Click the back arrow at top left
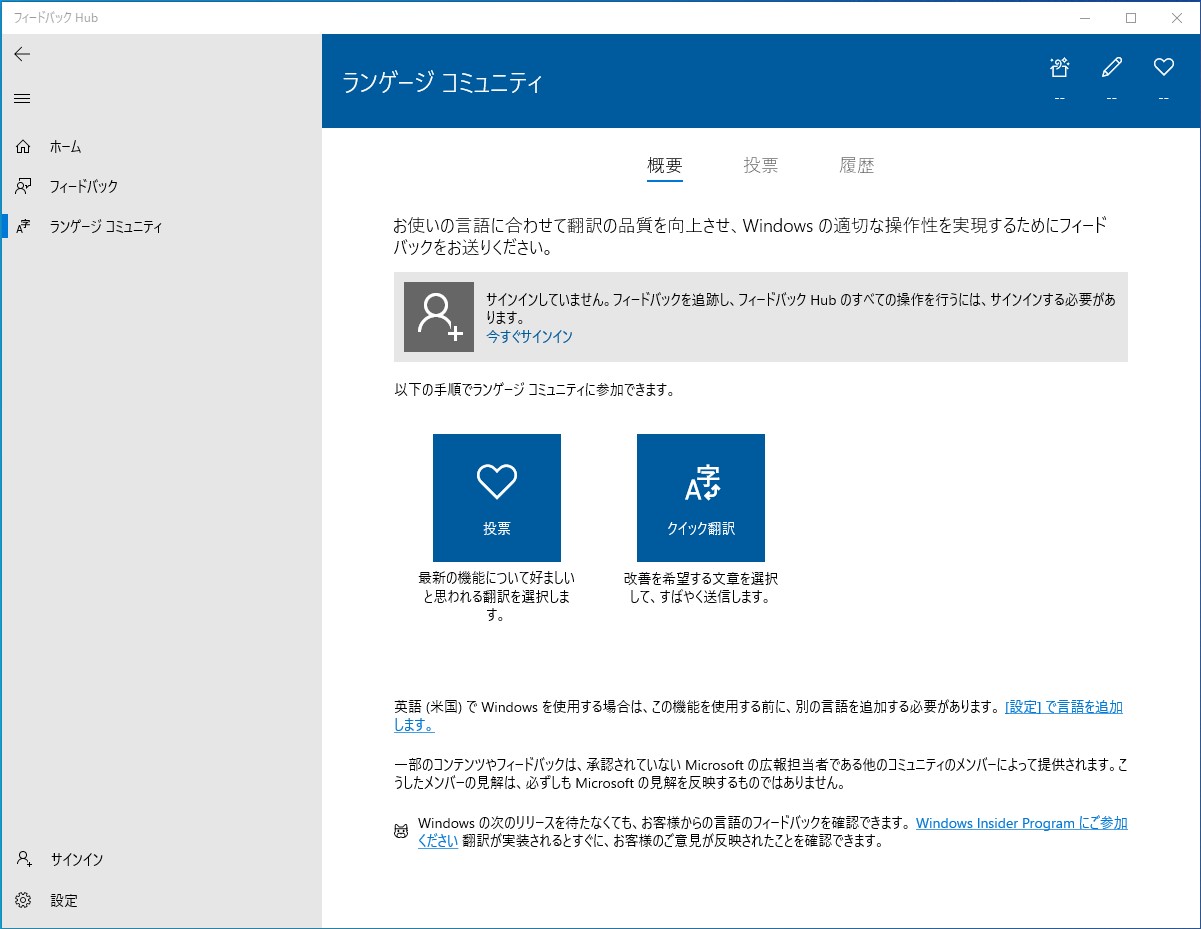 22,54
